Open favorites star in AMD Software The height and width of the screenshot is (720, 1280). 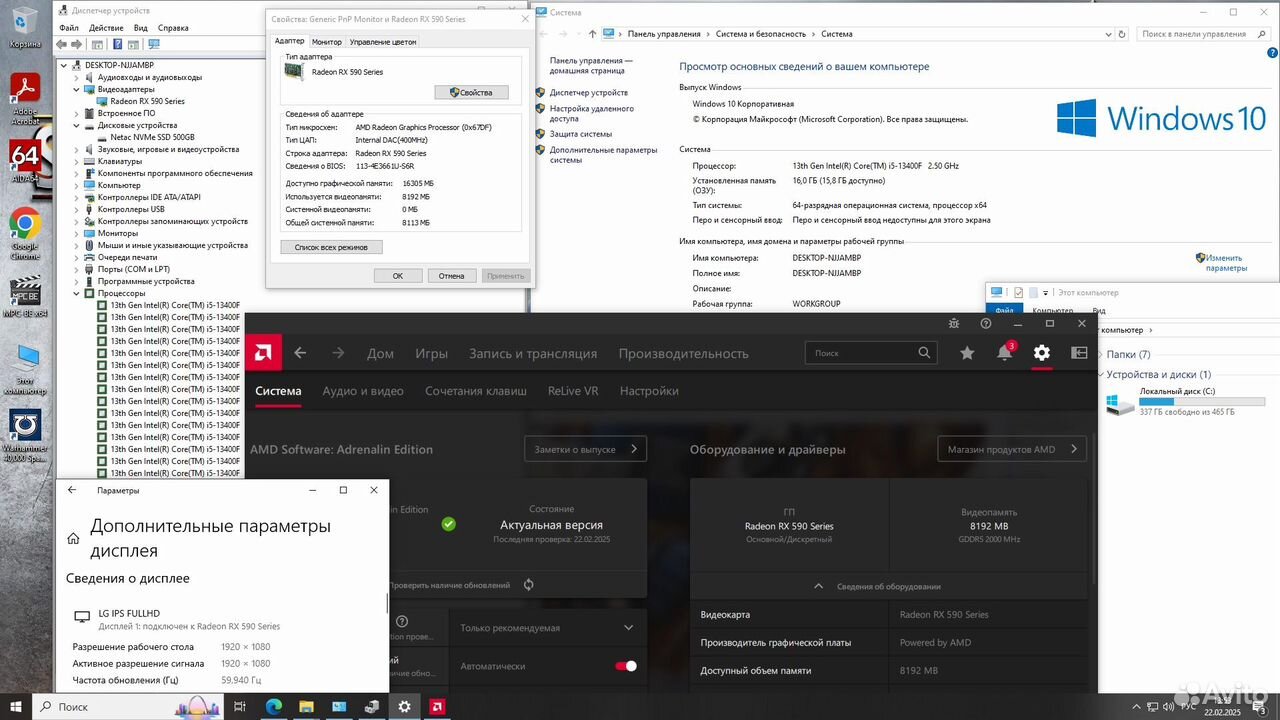[967, 353]
